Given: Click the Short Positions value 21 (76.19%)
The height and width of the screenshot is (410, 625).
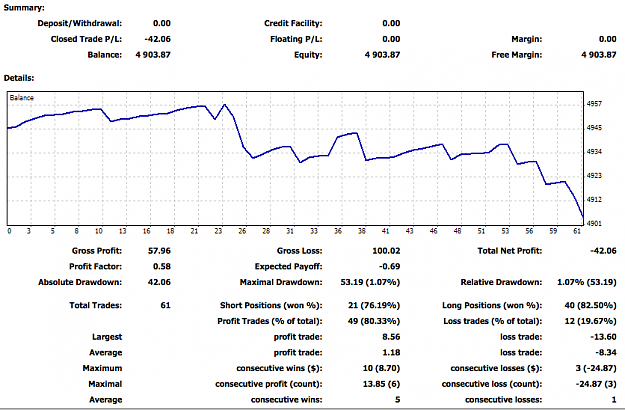Looking at the screenshot, I should pyautogui.click(x=374, y=306).
